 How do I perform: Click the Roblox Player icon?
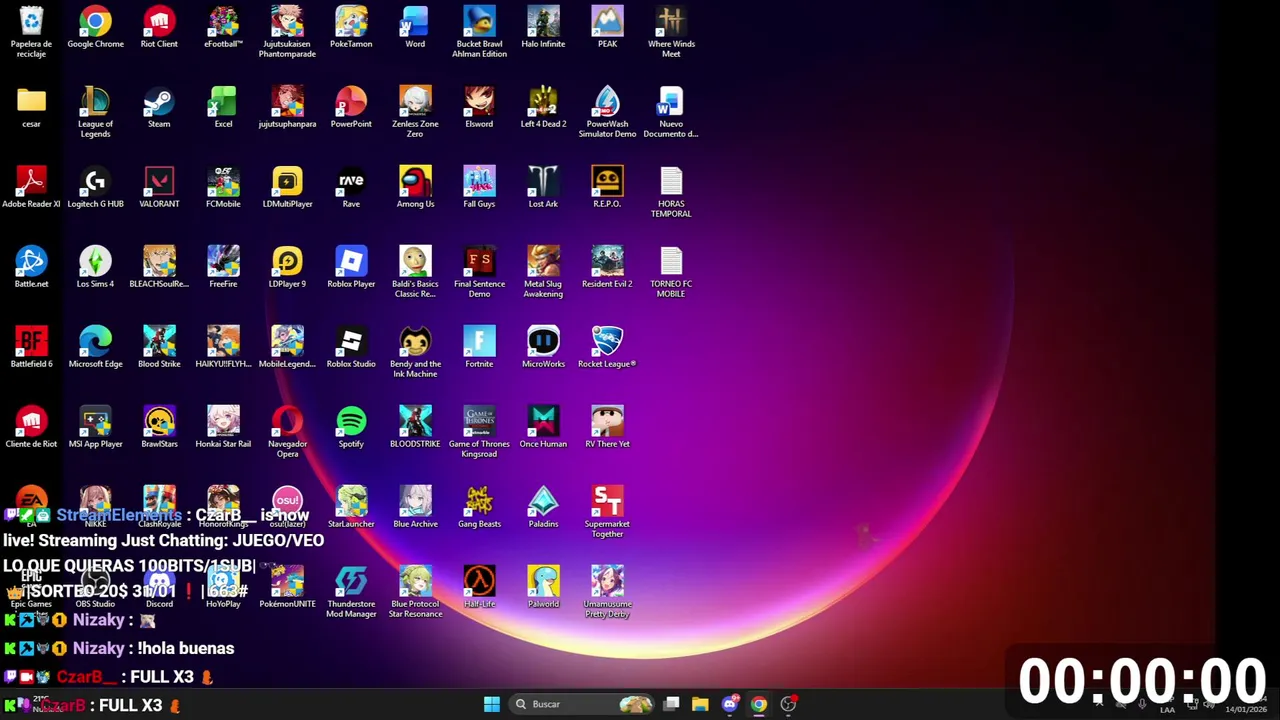pyautogui.click(x=351, y=267)
